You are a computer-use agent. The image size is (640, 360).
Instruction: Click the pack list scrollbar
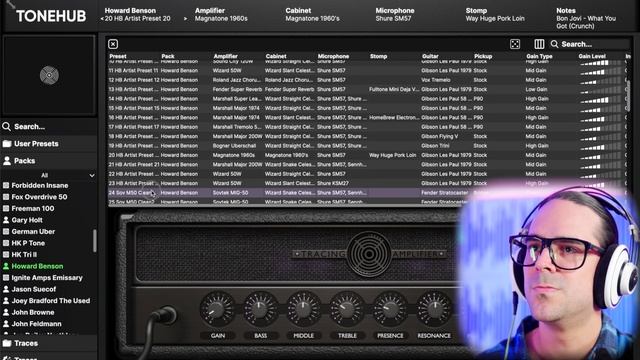click(95, 241)
